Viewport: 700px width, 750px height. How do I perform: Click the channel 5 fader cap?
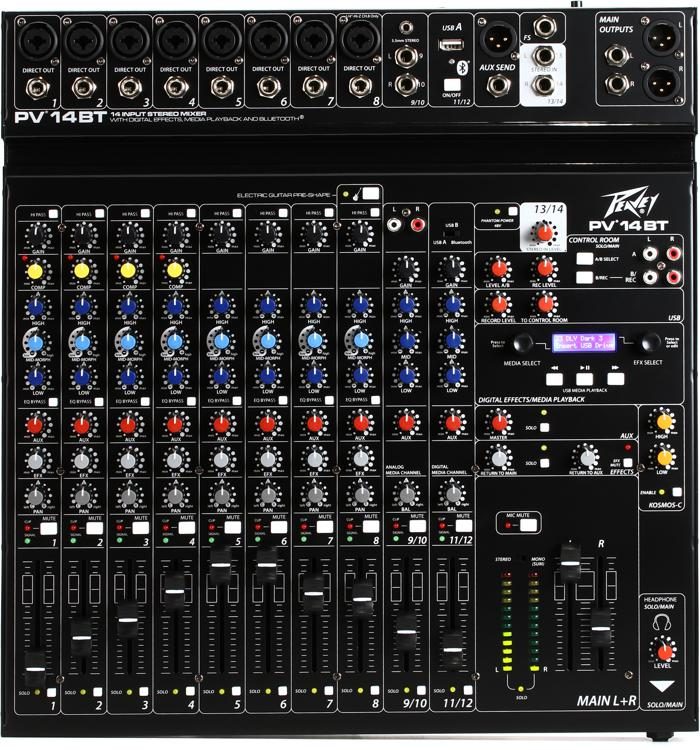click(220, 565)
